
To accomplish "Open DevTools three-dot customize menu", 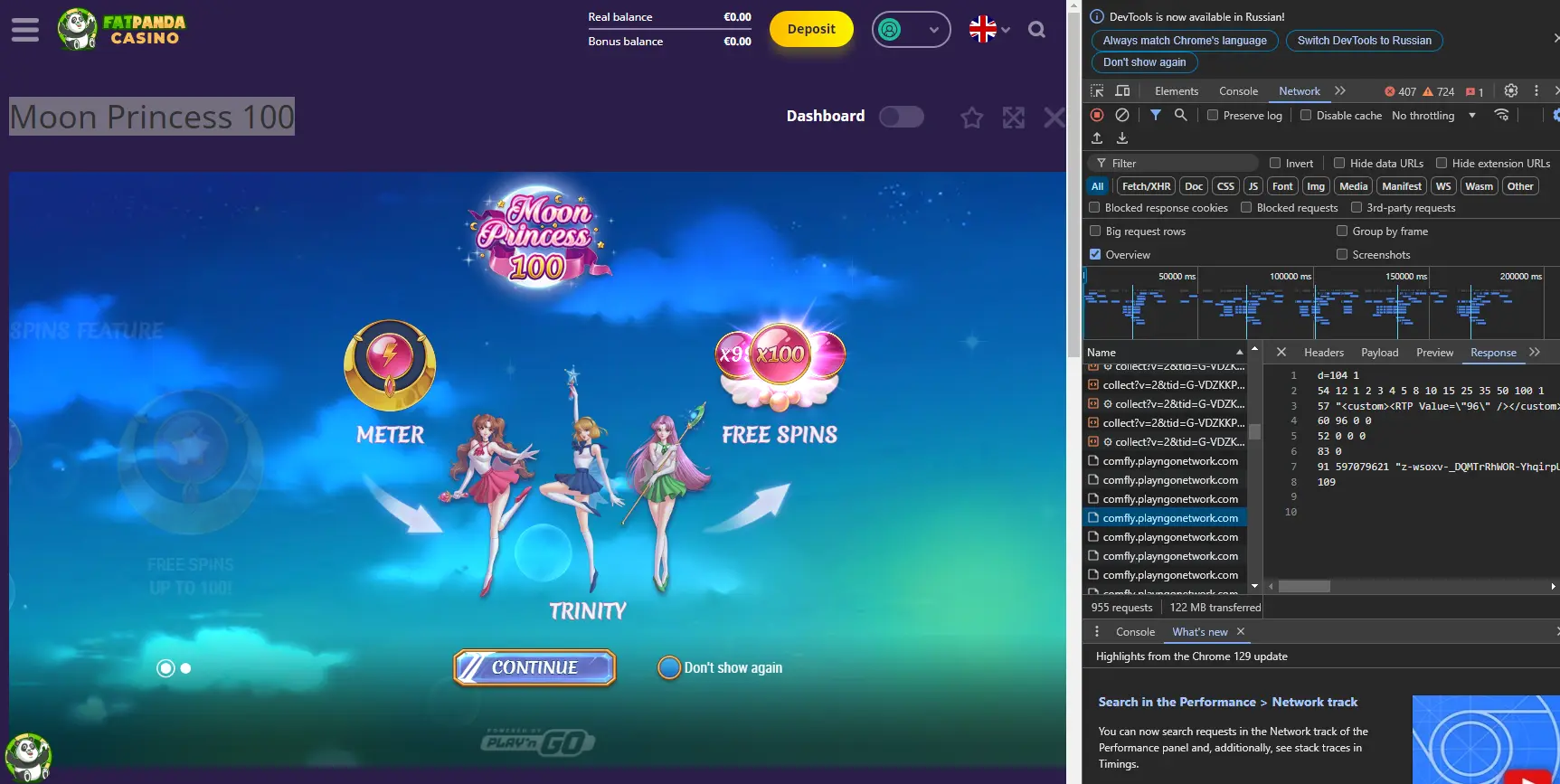I will 1536,91.
